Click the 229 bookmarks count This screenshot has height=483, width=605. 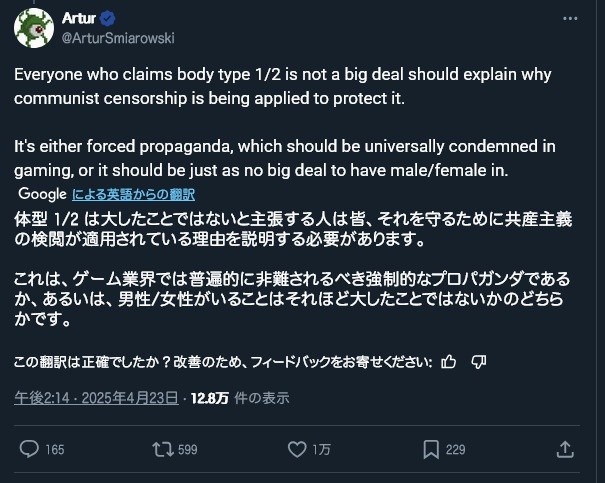click(x=455, y=450)
